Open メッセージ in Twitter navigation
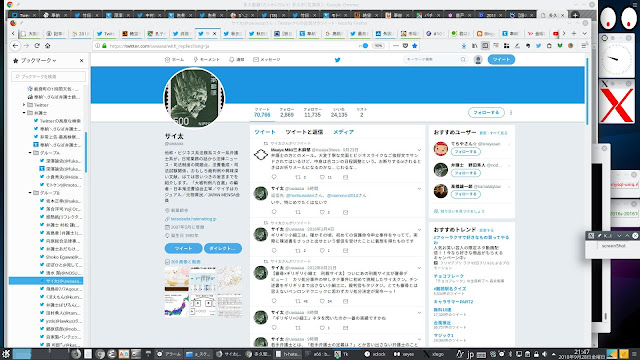 tap(267, 60)
